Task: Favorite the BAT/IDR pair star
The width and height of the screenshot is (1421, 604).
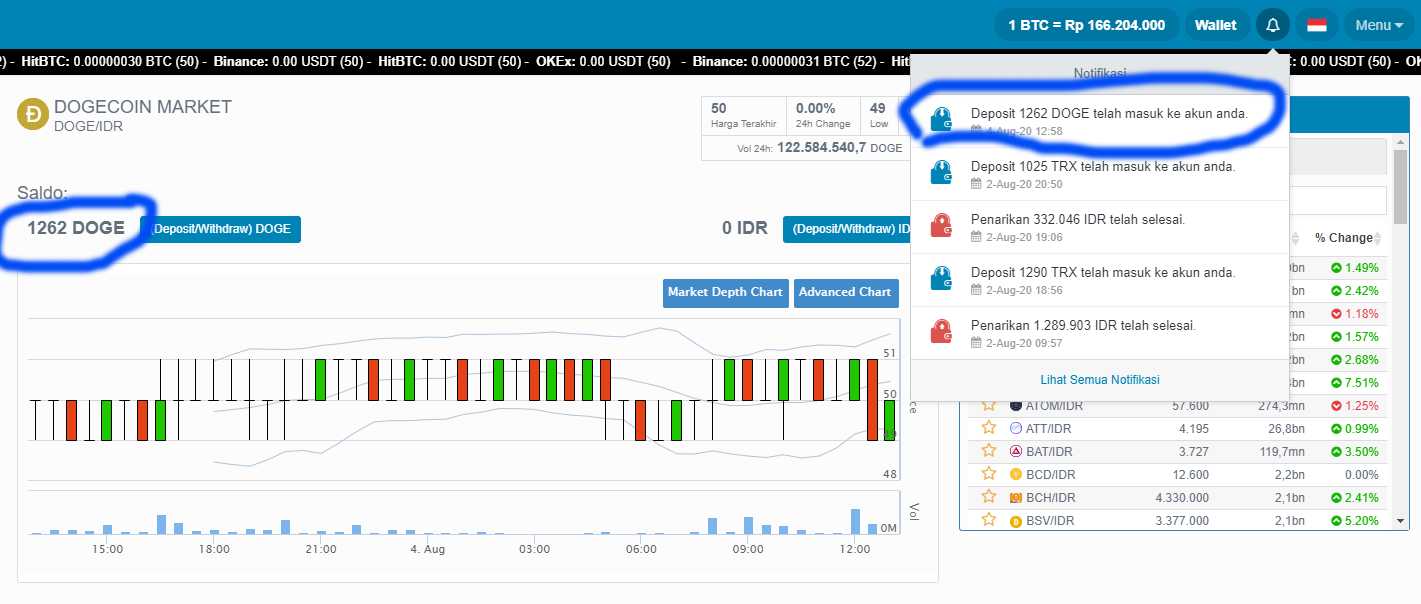Action: 989,450
